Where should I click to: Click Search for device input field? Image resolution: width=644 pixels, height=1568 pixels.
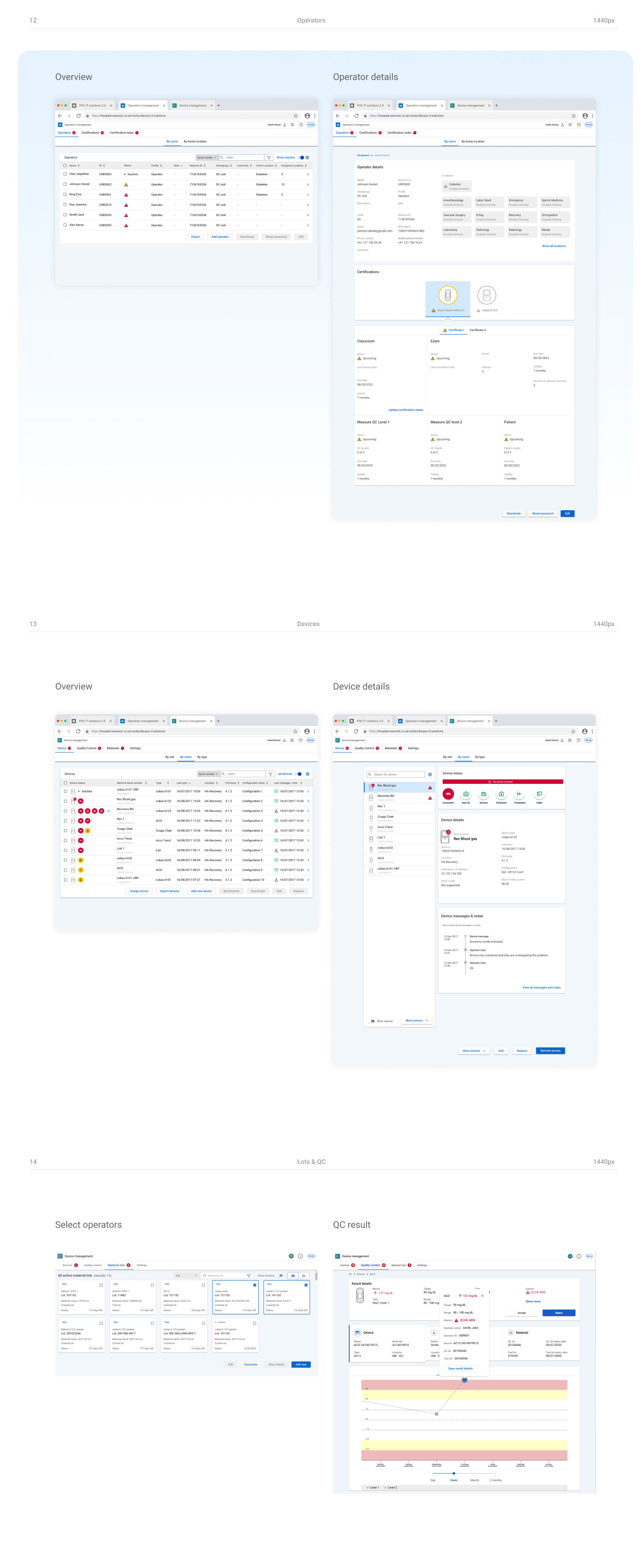(x=396, y=774)
